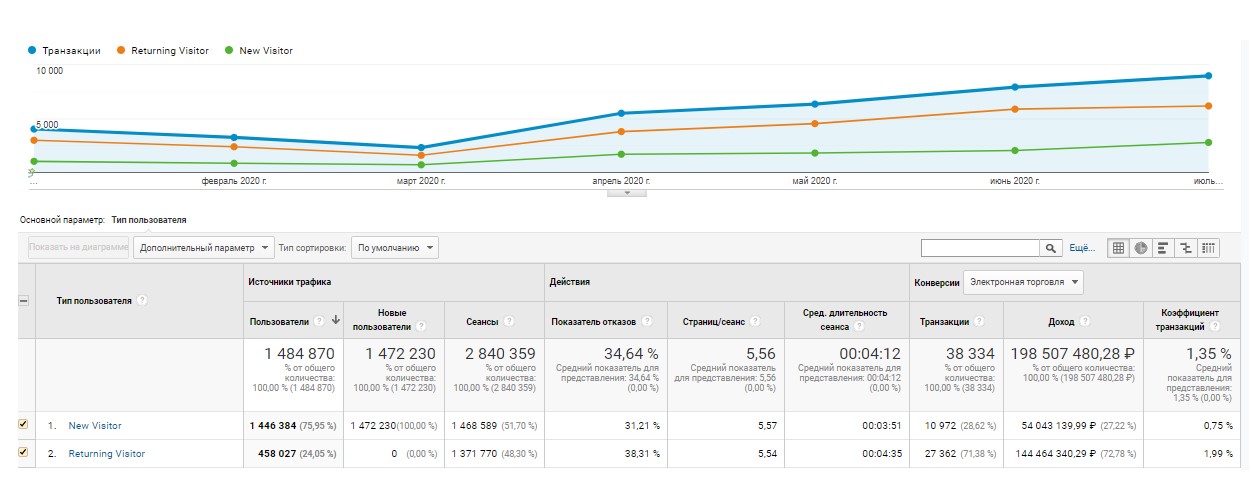The height and width of the screenshot is (488, 1252).
Task: Click the minus icon in table header corner
Action: pyautogui.click(x=24, y=300)
